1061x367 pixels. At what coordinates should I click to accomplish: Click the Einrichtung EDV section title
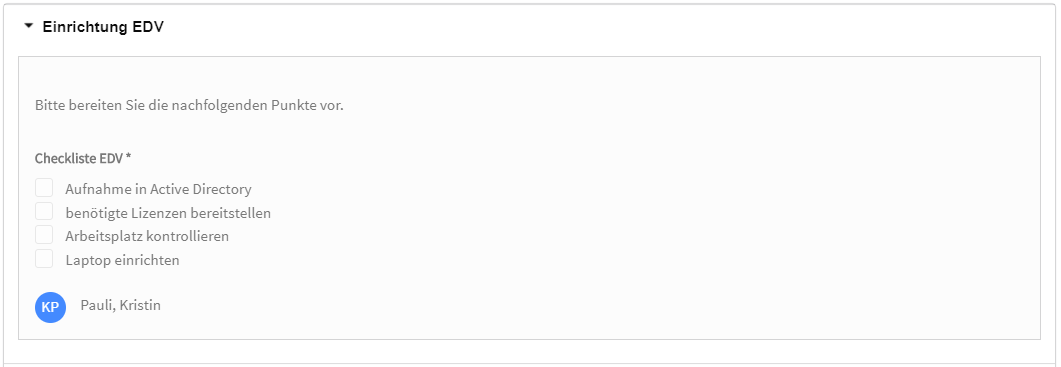click(x=103, y=27)
